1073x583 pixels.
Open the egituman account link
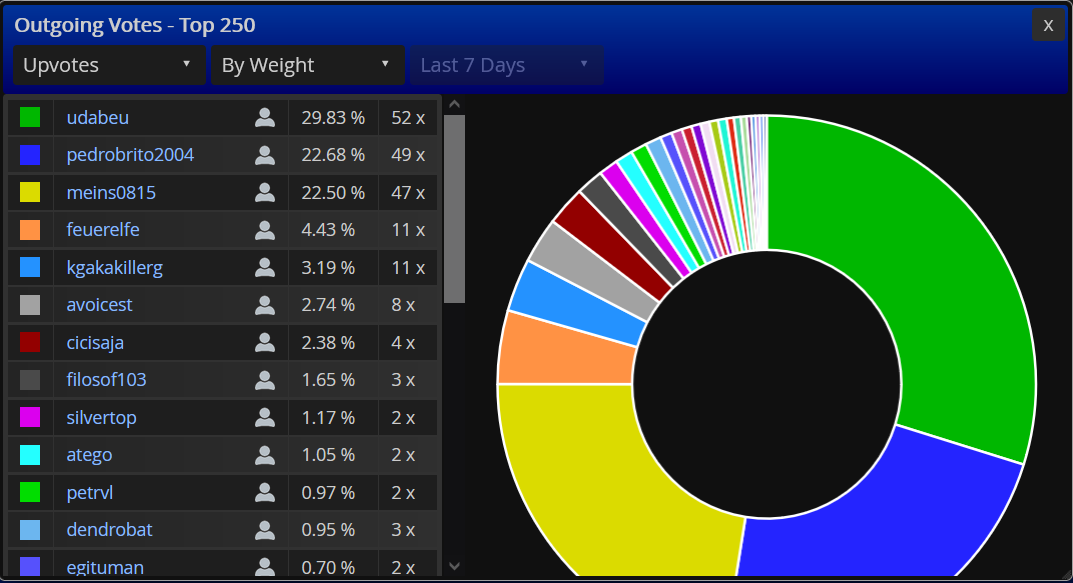pos(105,567)
